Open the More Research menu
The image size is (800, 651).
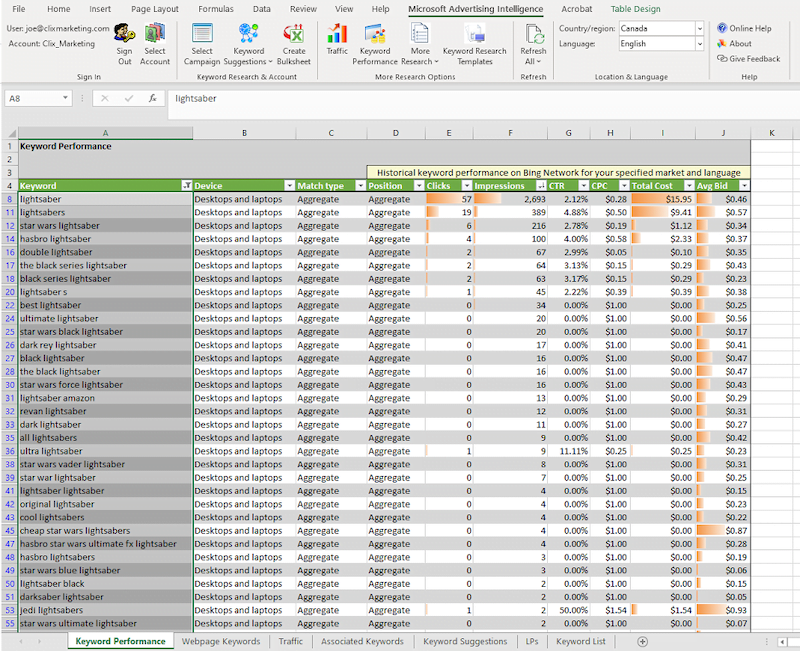(420, 44)
